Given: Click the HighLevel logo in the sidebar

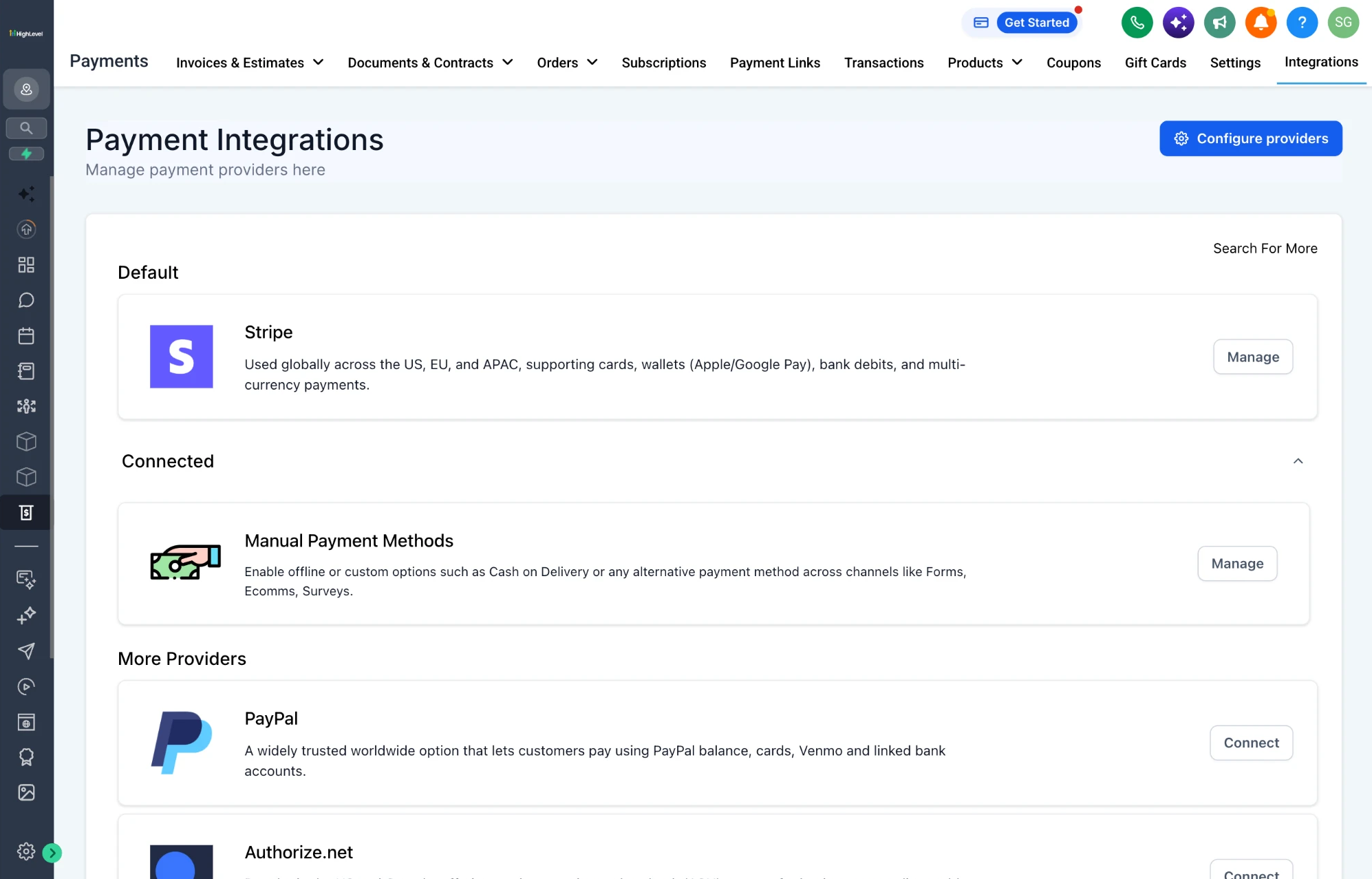Looking at the screenshot, I should pyautogui.click(x=26, y=33).
